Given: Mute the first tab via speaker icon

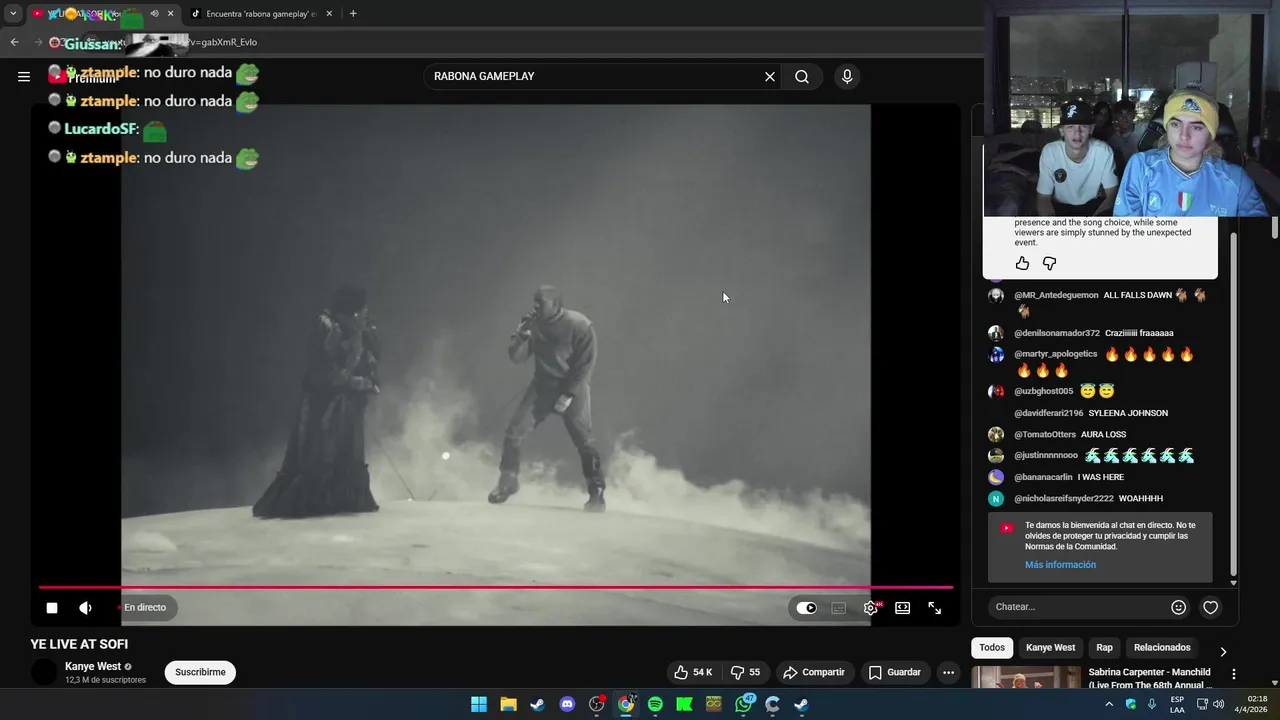Looking at the screenshot, I should point(154,14).
